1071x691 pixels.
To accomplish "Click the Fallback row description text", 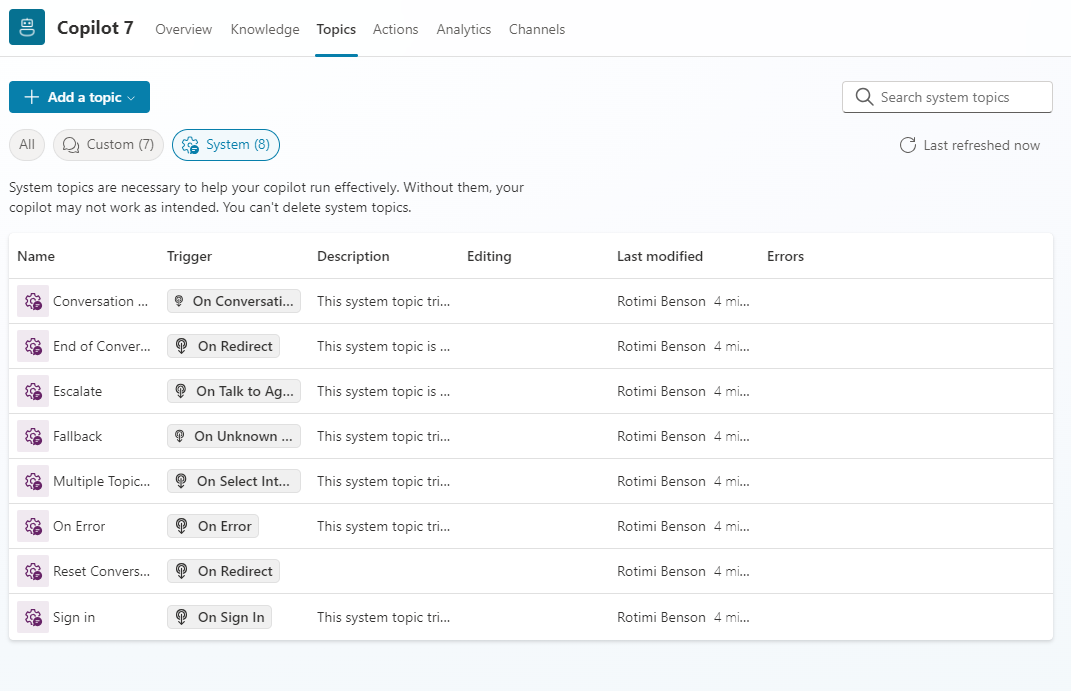I will (383, 436).
